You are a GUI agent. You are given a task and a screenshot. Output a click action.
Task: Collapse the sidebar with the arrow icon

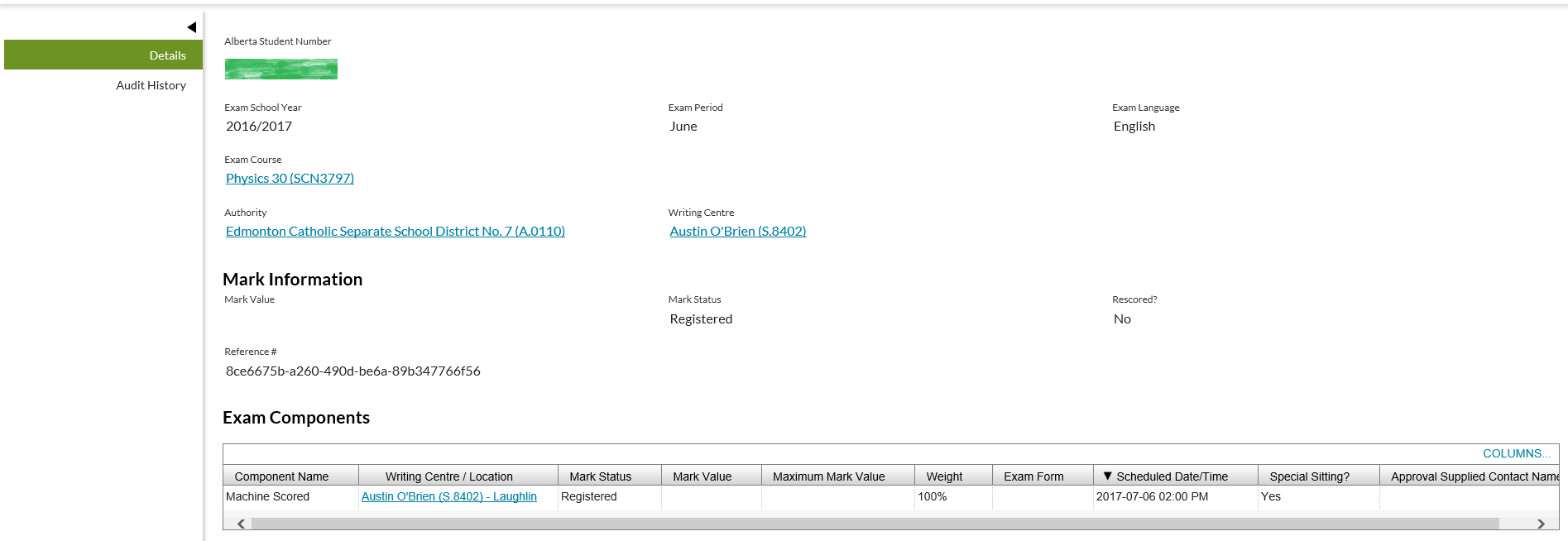pyautogui.click(x=191, y=27)
